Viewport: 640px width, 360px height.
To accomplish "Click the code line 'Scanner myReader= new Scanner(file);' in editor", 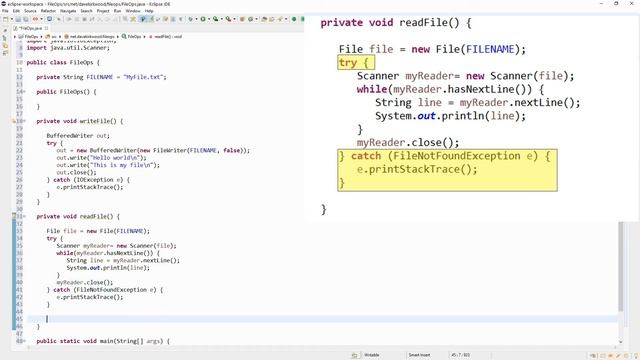I will click(x=116, y=246).
